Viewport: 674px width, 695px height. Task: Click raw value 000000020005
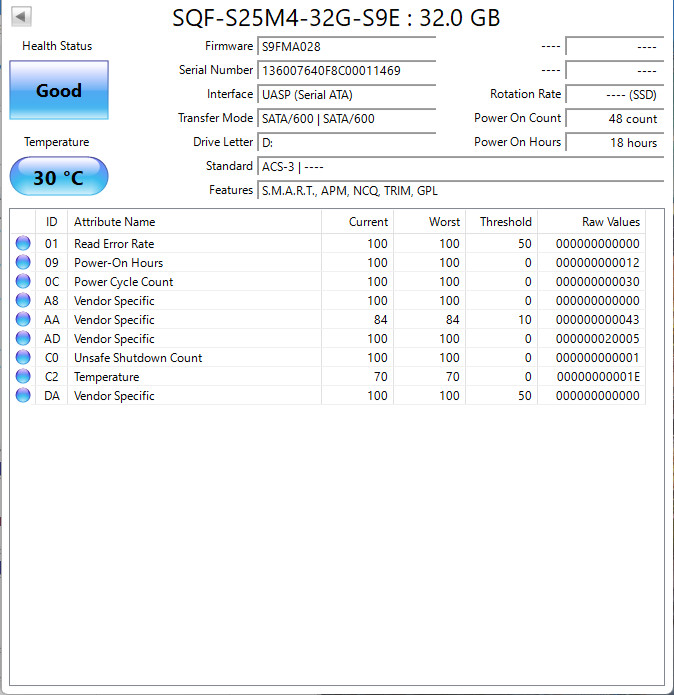[x=597, y=339]
